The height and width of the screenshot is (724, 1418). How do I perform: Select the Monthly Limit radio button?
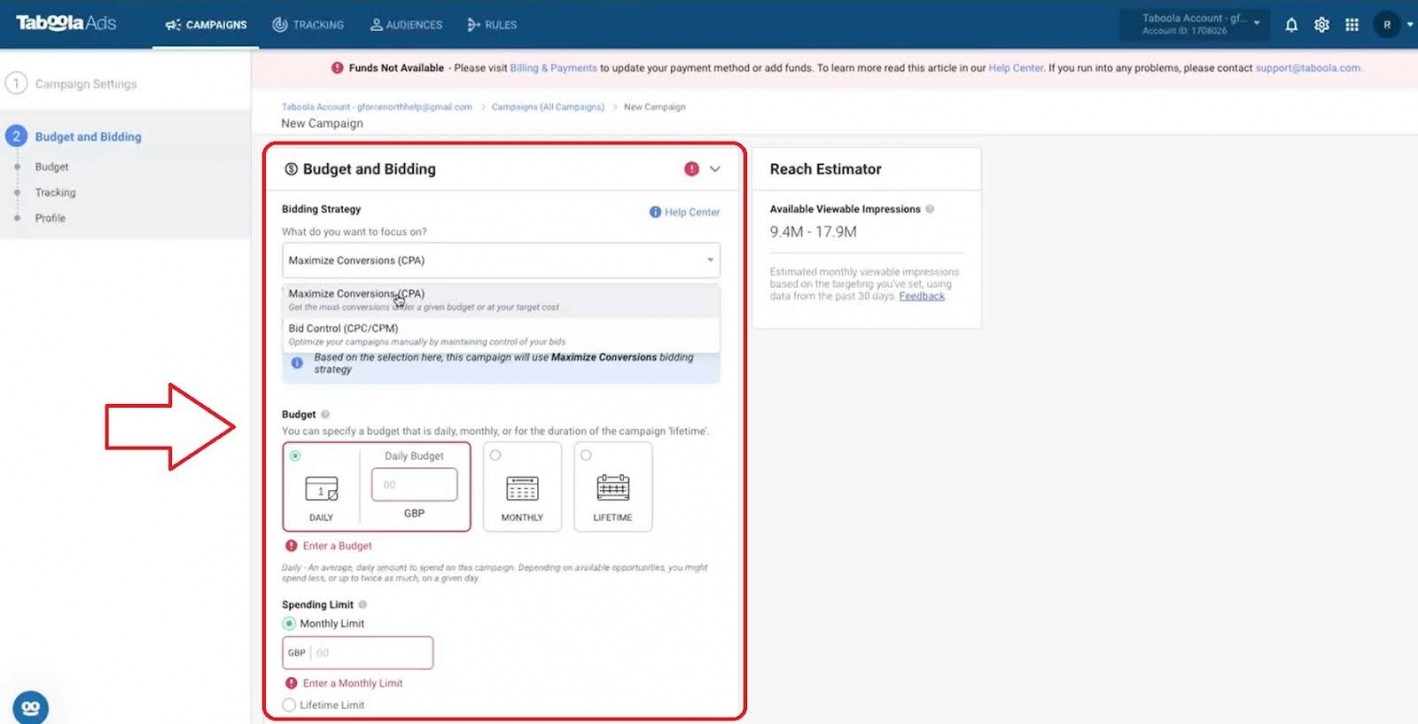[x=289, y=623]
